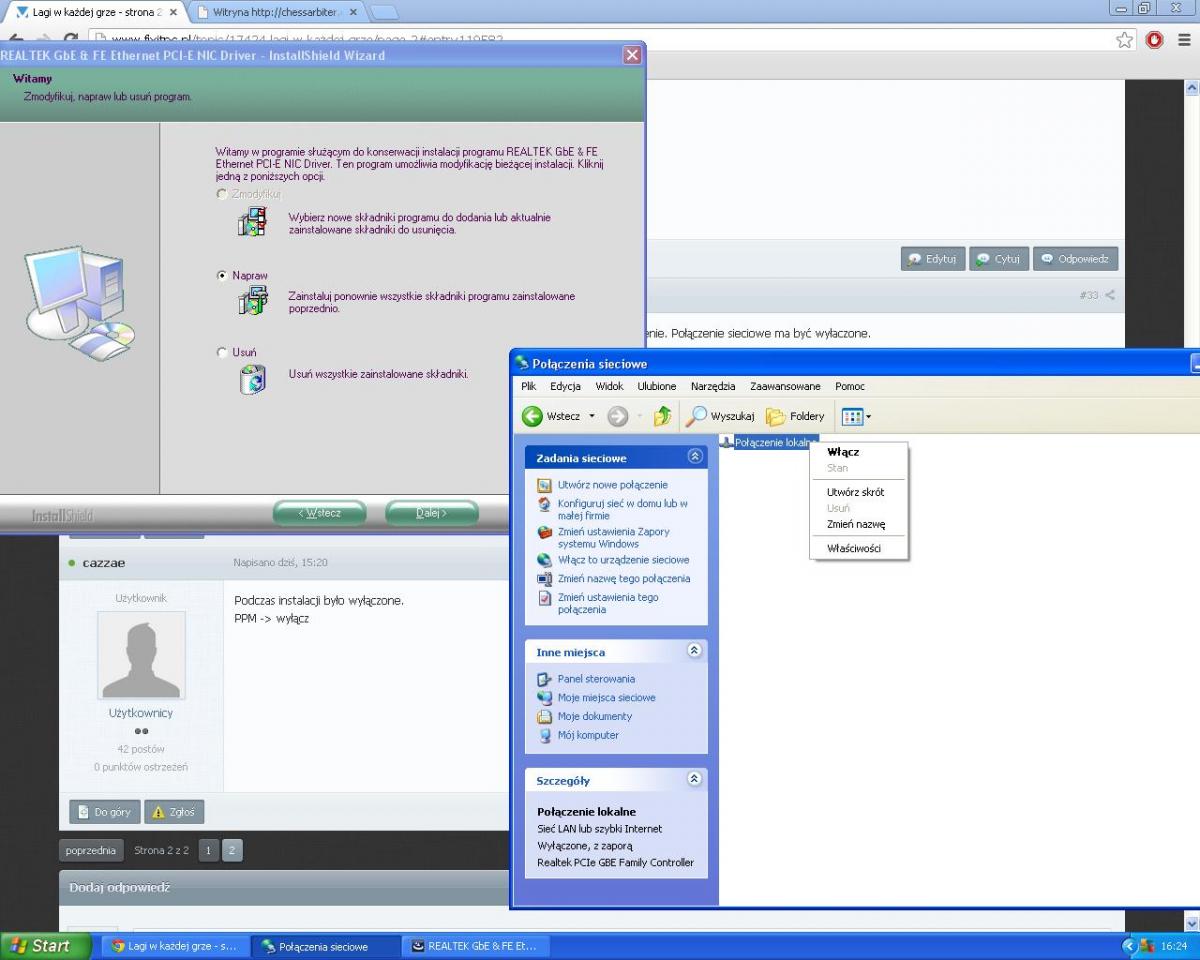Click the green Wstecz back arrow in Połączenia sieciowe
This screenshot has height=960, width=1200.
(x=533, y=416)
